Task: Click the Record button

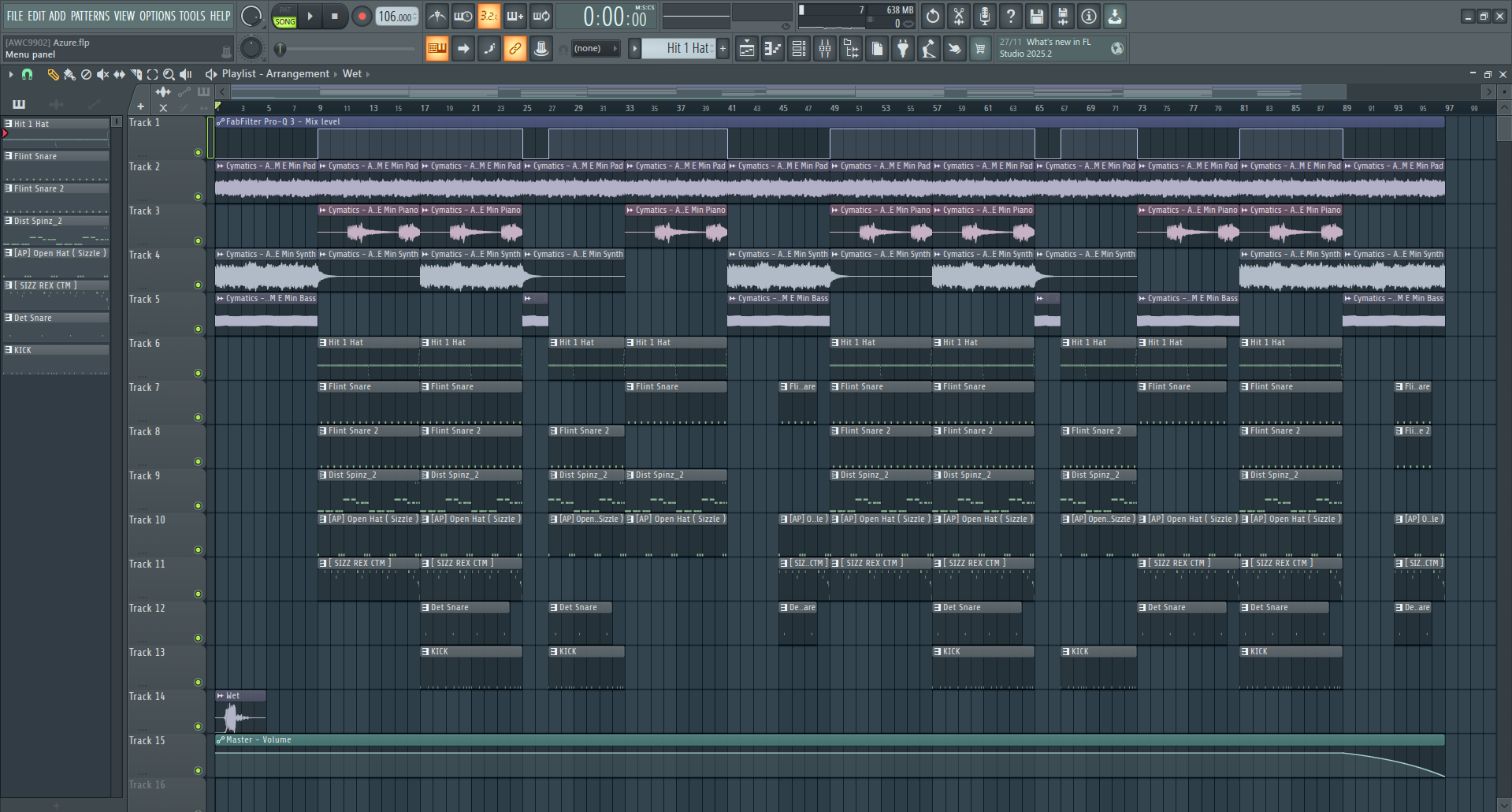Action: 362,16
